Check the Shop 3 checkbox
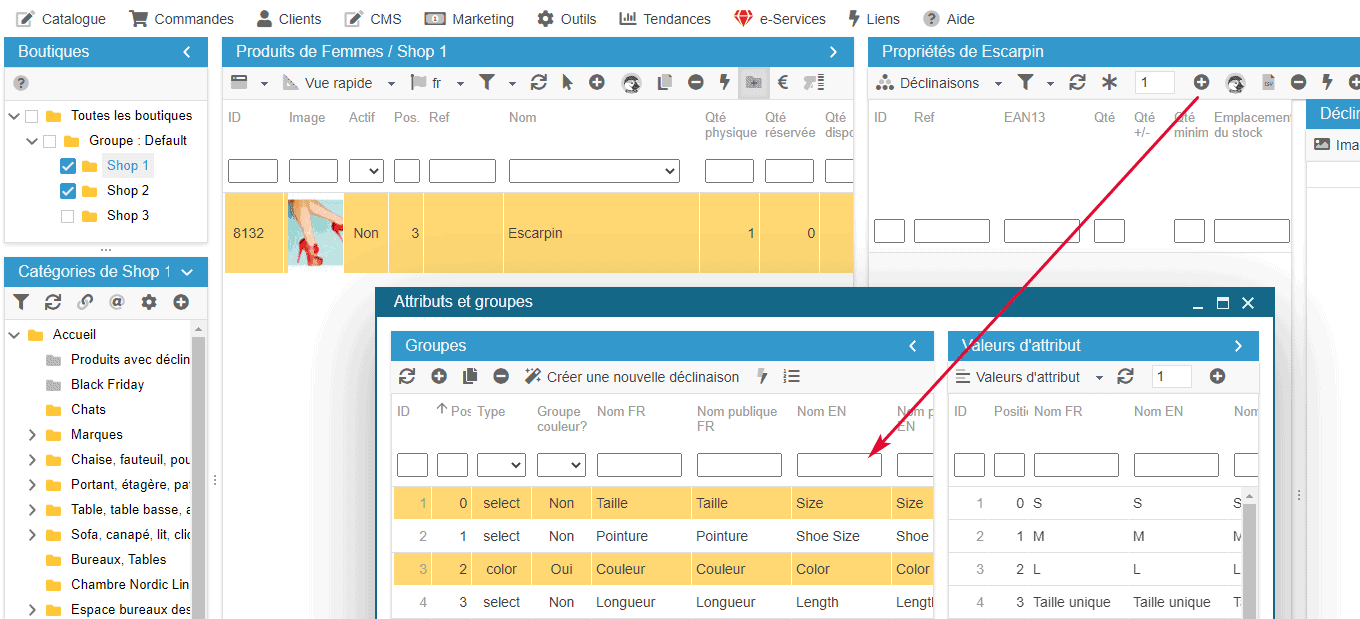The width and height of the screenshot is (1360, 619). pyautogui.click(x=68, y=216)
